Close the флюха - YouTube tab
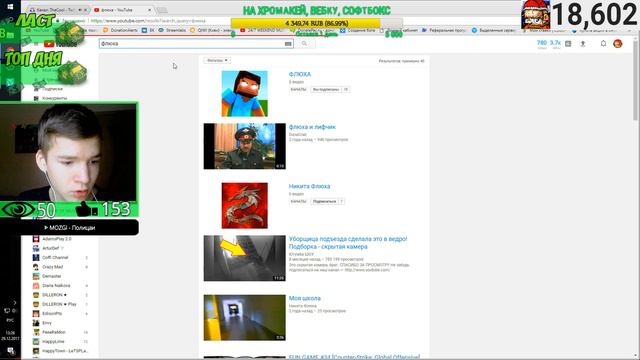 [149, 9]
